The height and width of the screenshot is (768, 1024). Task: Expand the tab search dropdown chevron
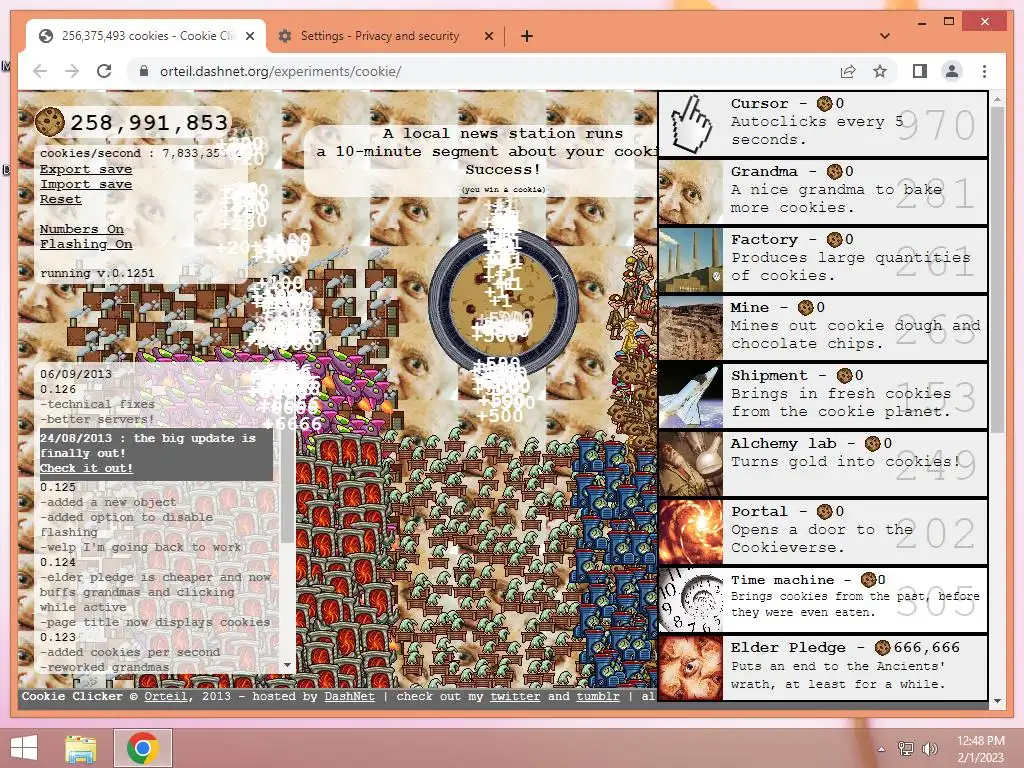pyautogui.click(x=884, y=36)
